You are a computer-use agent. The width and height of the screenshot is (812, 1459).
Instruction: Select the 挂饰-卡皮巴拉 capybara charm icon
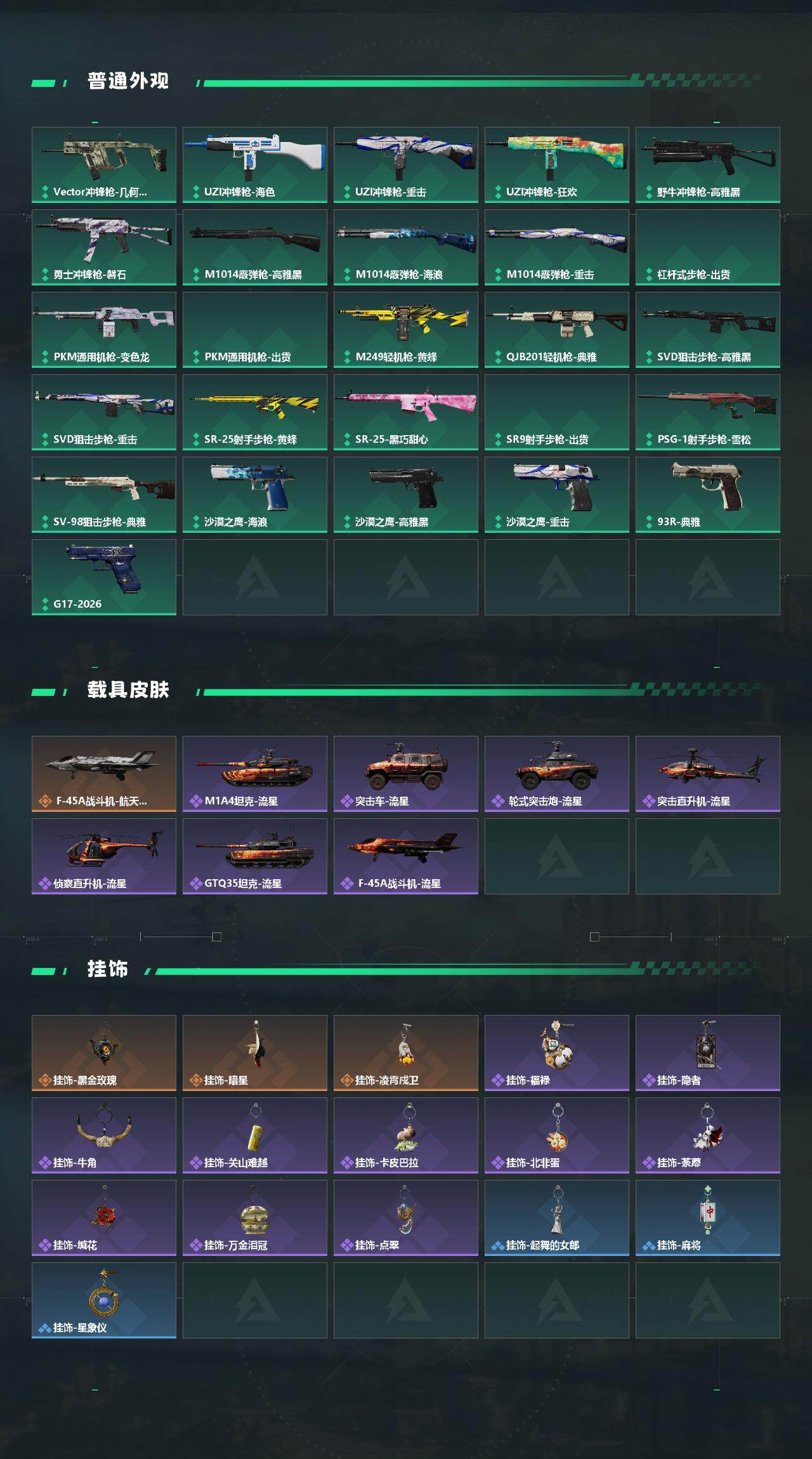pyautogui.click(x=406, y=1135)
